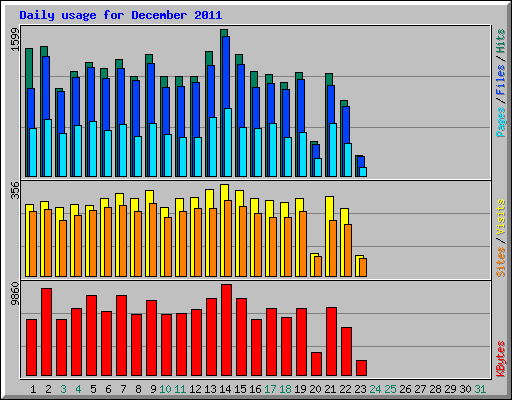The height and width of the screenshot is (400, 512).
Task: Click day label 13 on the axis
Action: tap(210, 389)
